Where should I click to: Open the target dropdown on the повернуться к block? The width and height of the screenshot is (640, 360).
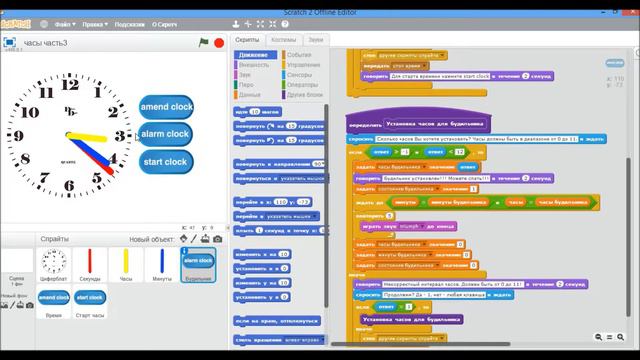[x=304, y=178]
